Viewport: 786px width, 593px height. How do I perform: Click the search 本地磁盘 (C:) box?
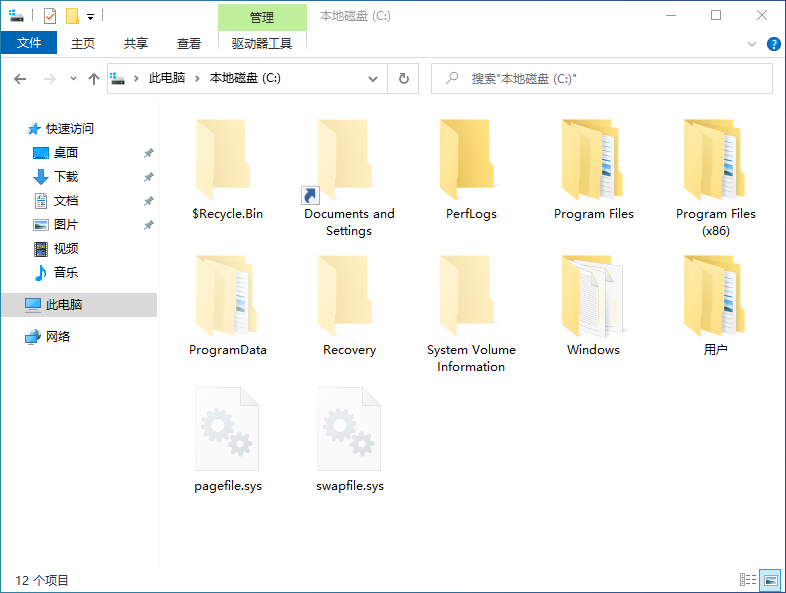point(602,79)
